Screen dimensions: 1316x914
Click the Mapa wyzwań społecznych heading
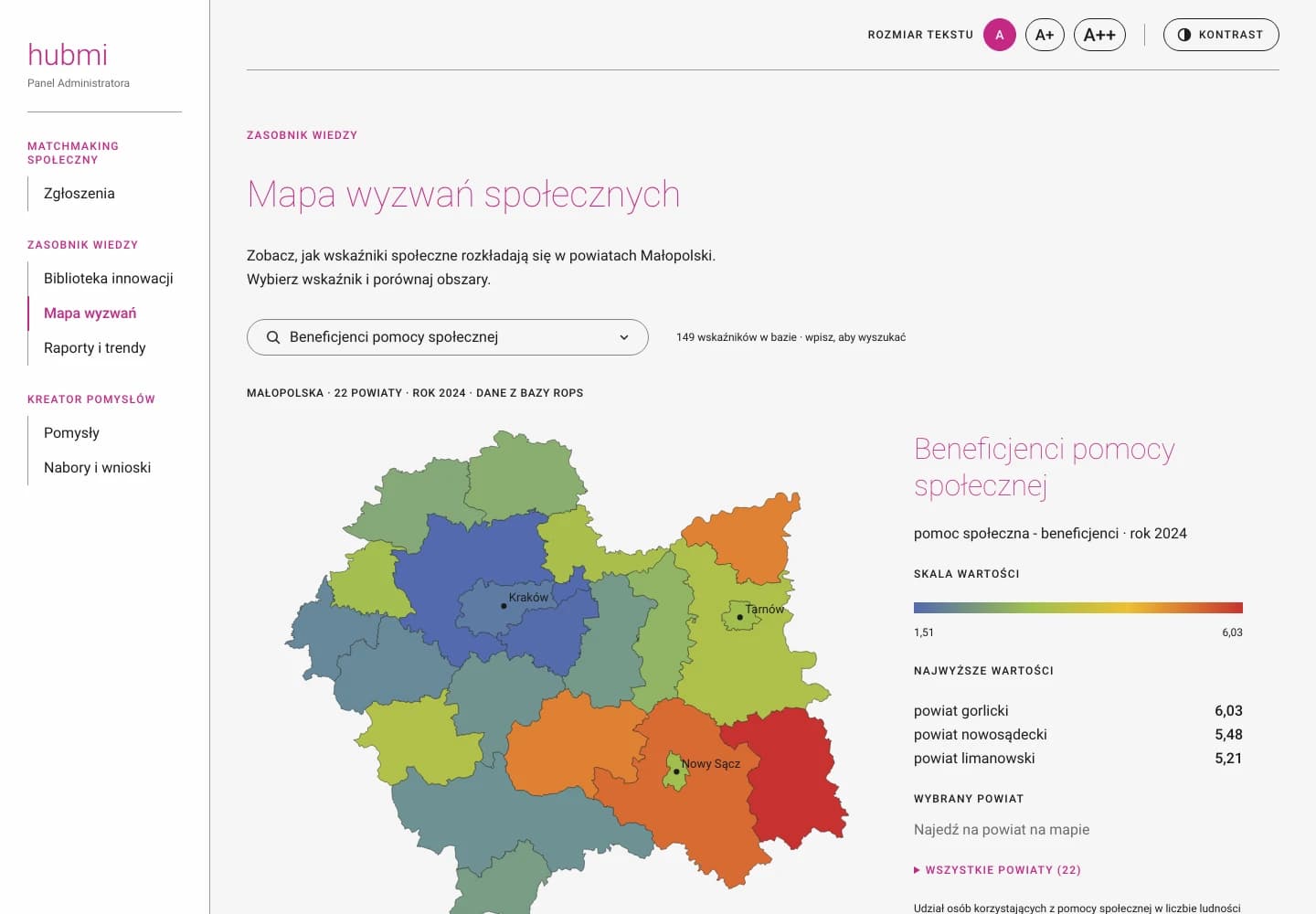pyautogui.click(x=463, y=195)
